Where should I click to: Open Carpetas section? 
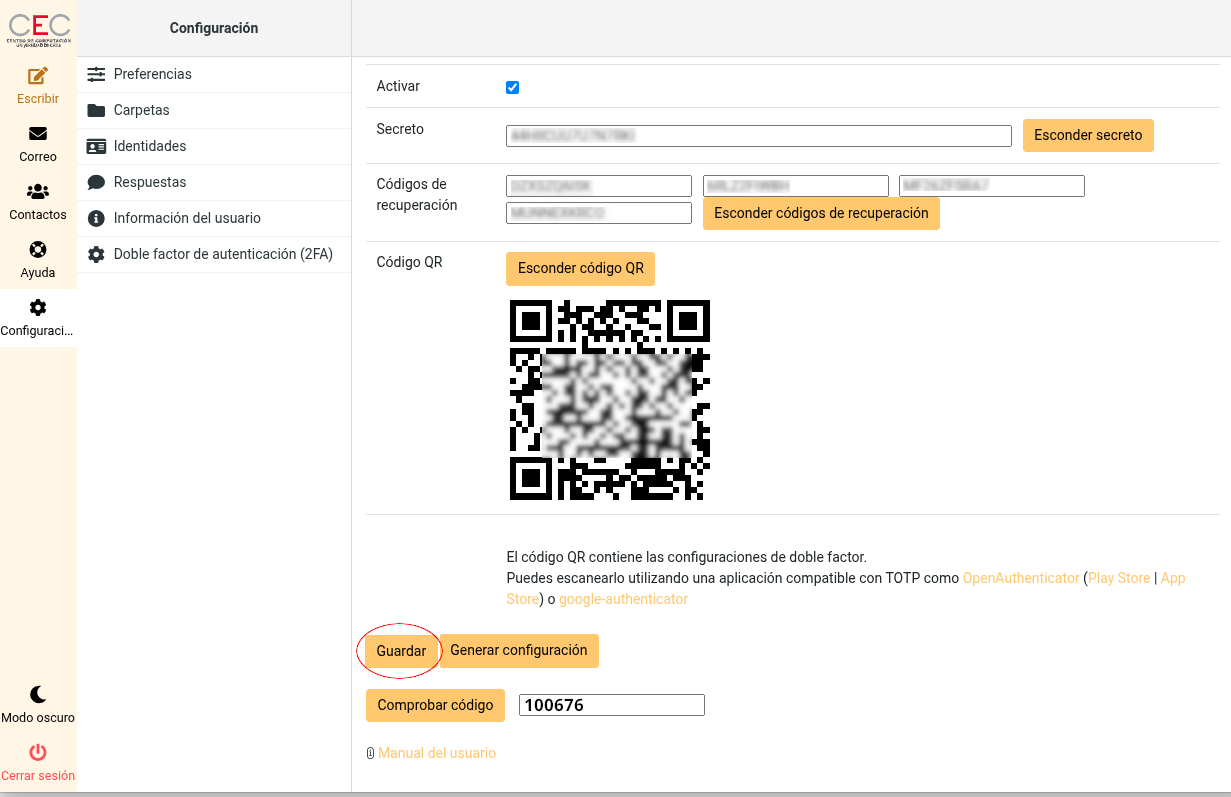click(x=141, y=110)
